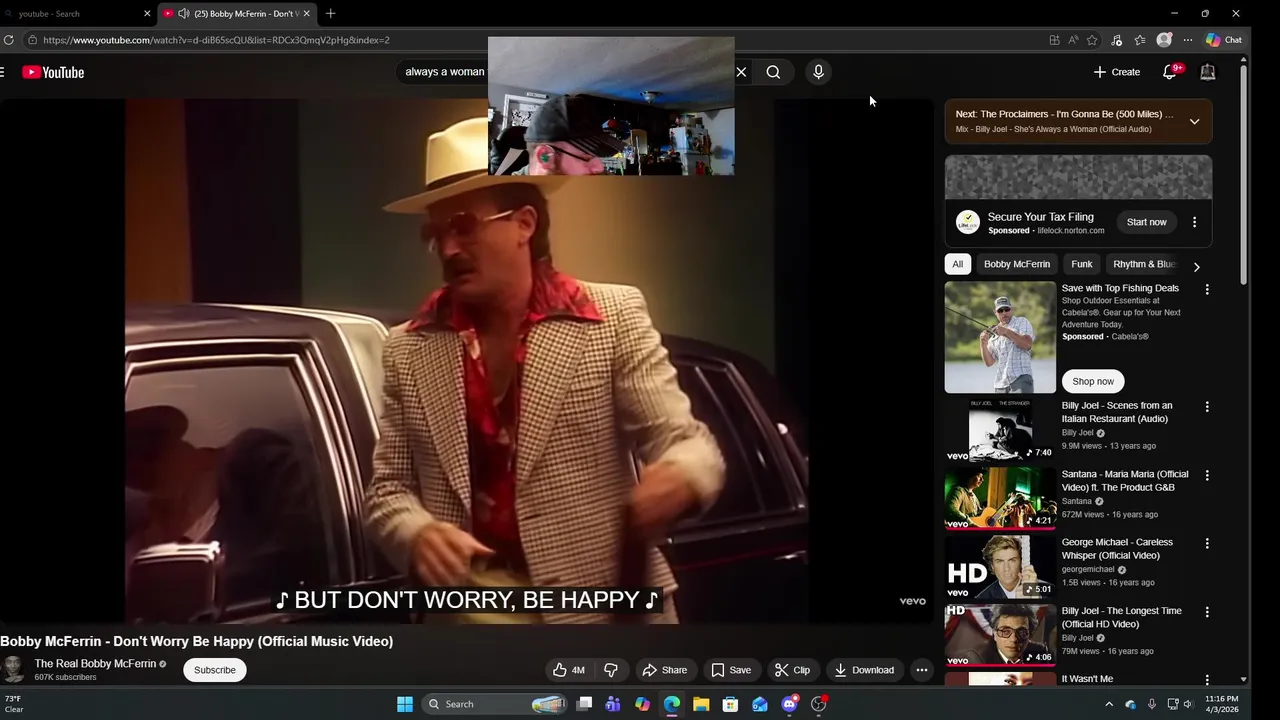Open the Cabela's fishing ad thumbnail
Image resolution: width=1280 pixels, height=720 pixels.
click(x=1000, y=337)
